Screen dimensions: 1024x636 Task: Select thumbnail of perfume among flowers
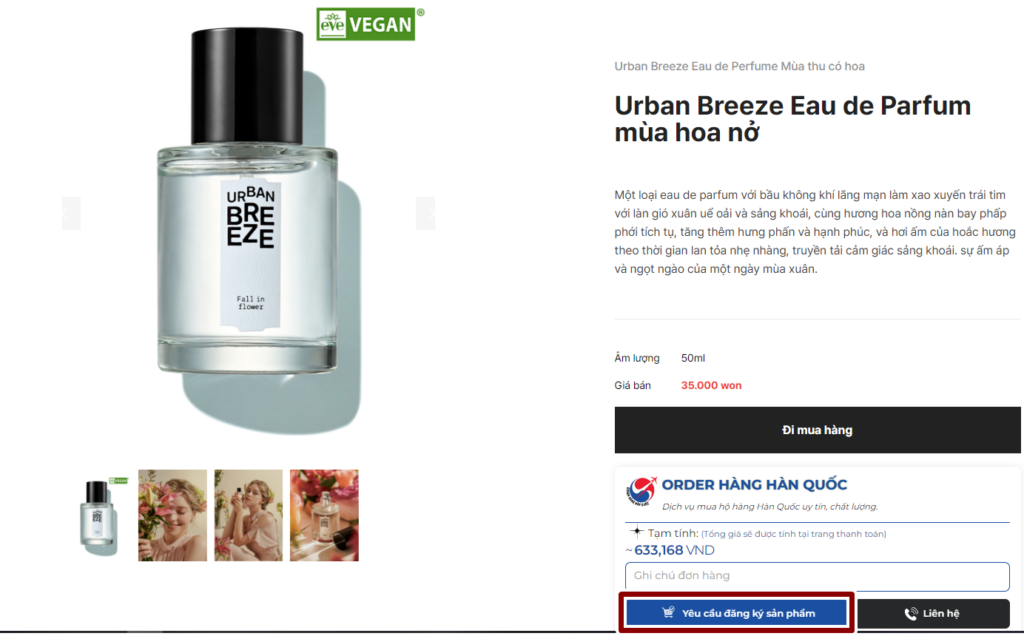pyautogui.click(x=325, y=515)
